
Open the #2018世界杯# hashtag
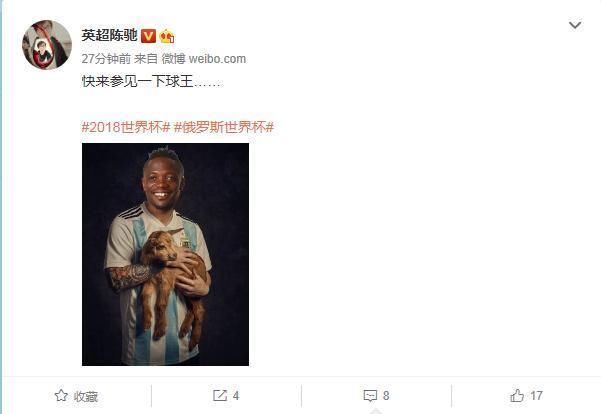[126, 127]
